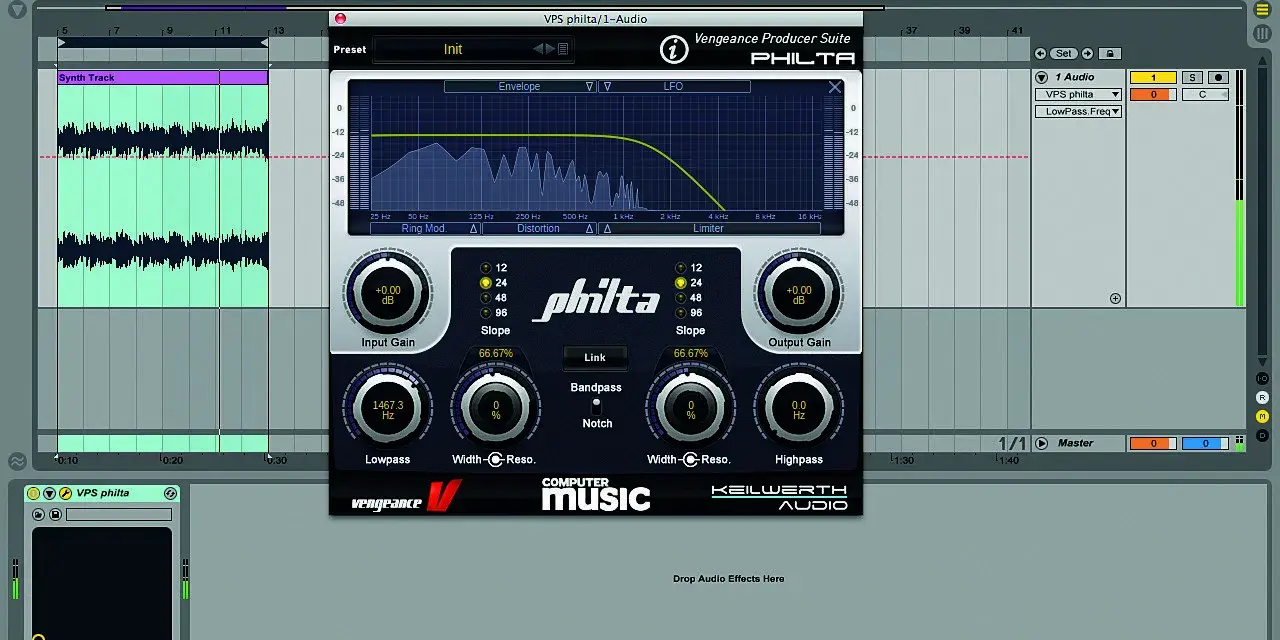Load a preset using the folder icon

click(x=38, y=514)
